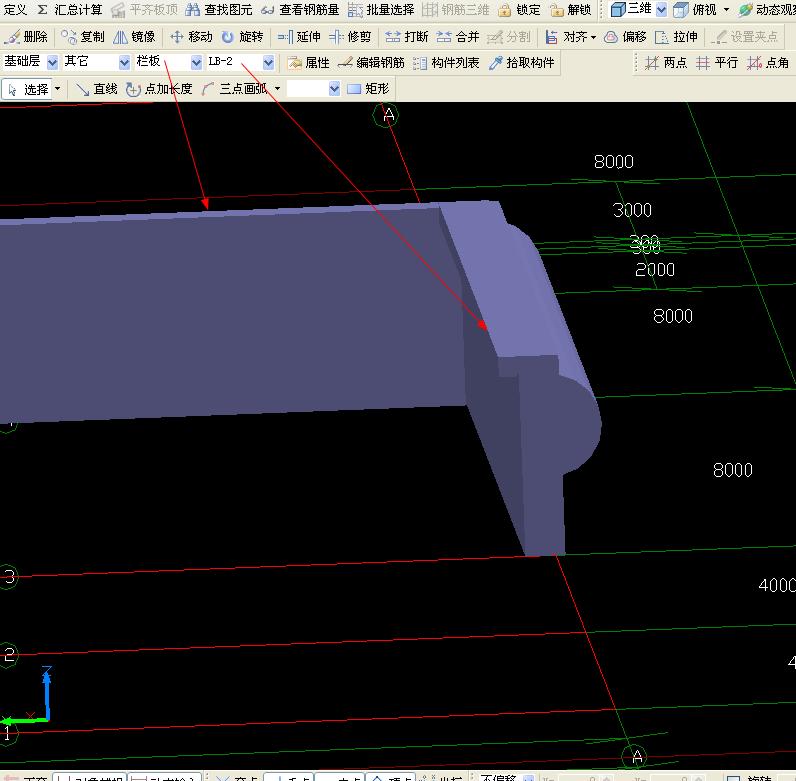Select the 拉伸 stretch tool
This screenshot has height=781, width=796.
[x=676, y=37]
